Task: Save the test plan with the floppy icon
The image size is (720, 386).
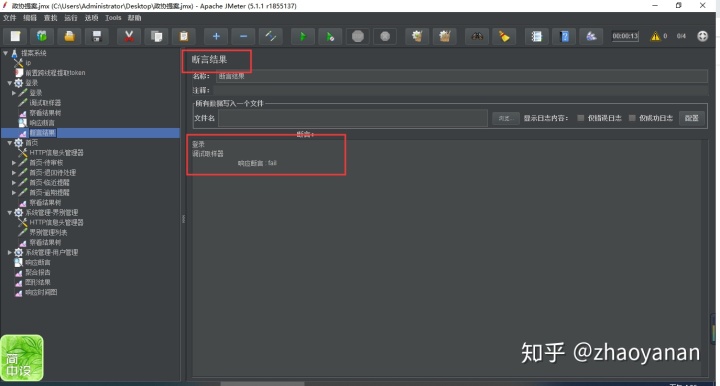Action: [97, 36]
